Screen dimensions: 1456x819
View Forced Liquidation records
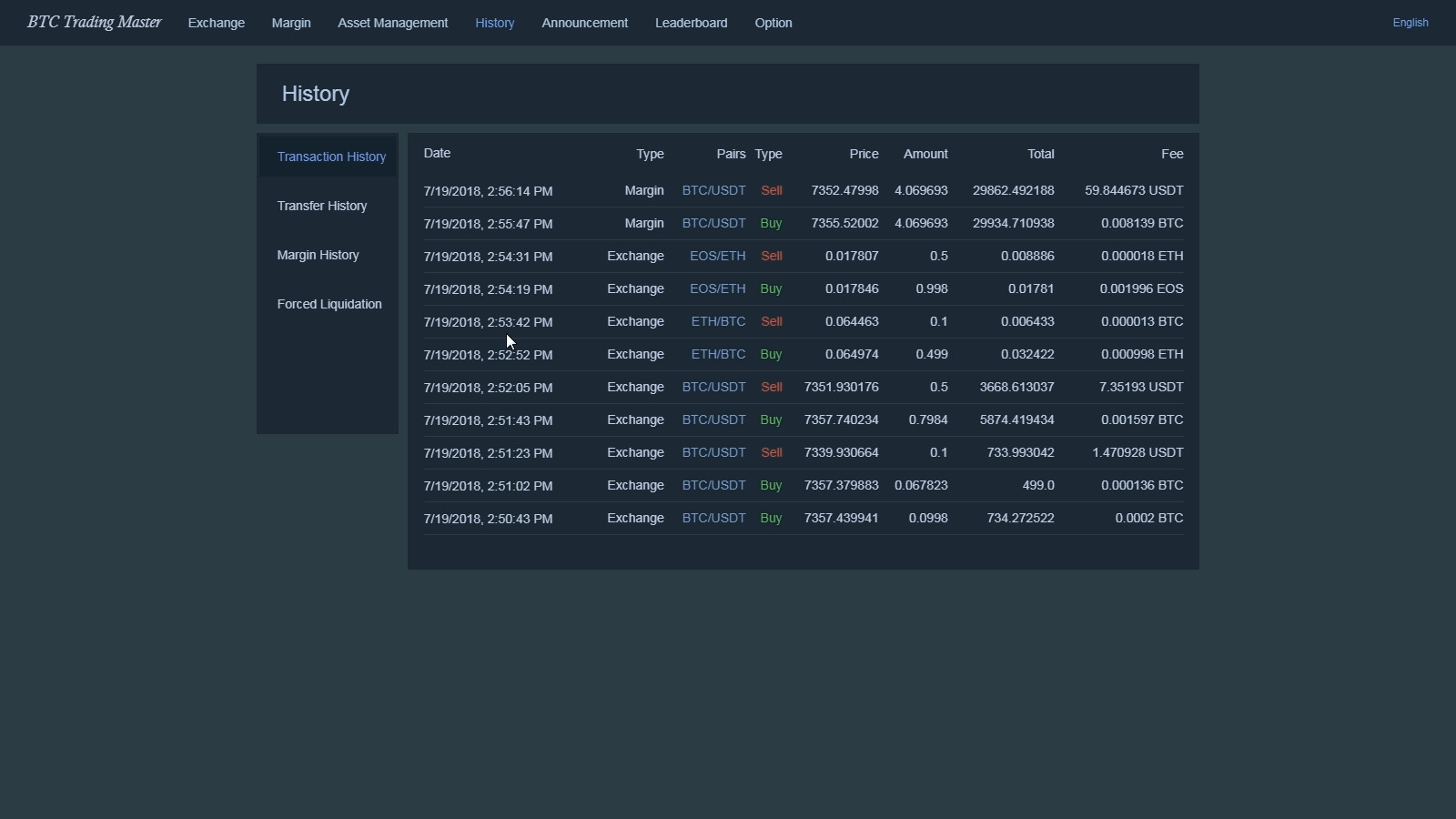329,304
